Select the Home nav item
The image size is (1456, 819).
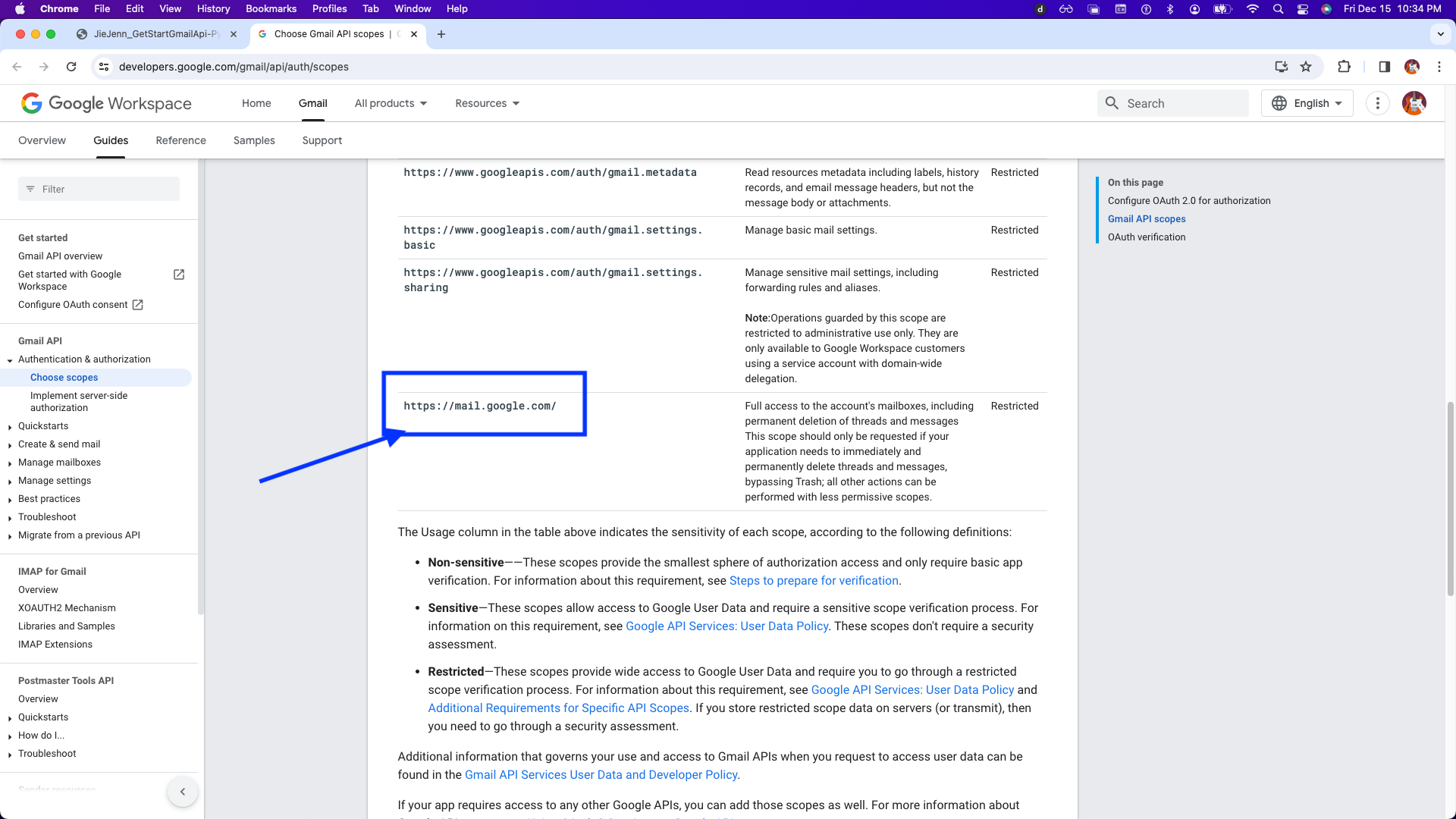pos(256,103)
